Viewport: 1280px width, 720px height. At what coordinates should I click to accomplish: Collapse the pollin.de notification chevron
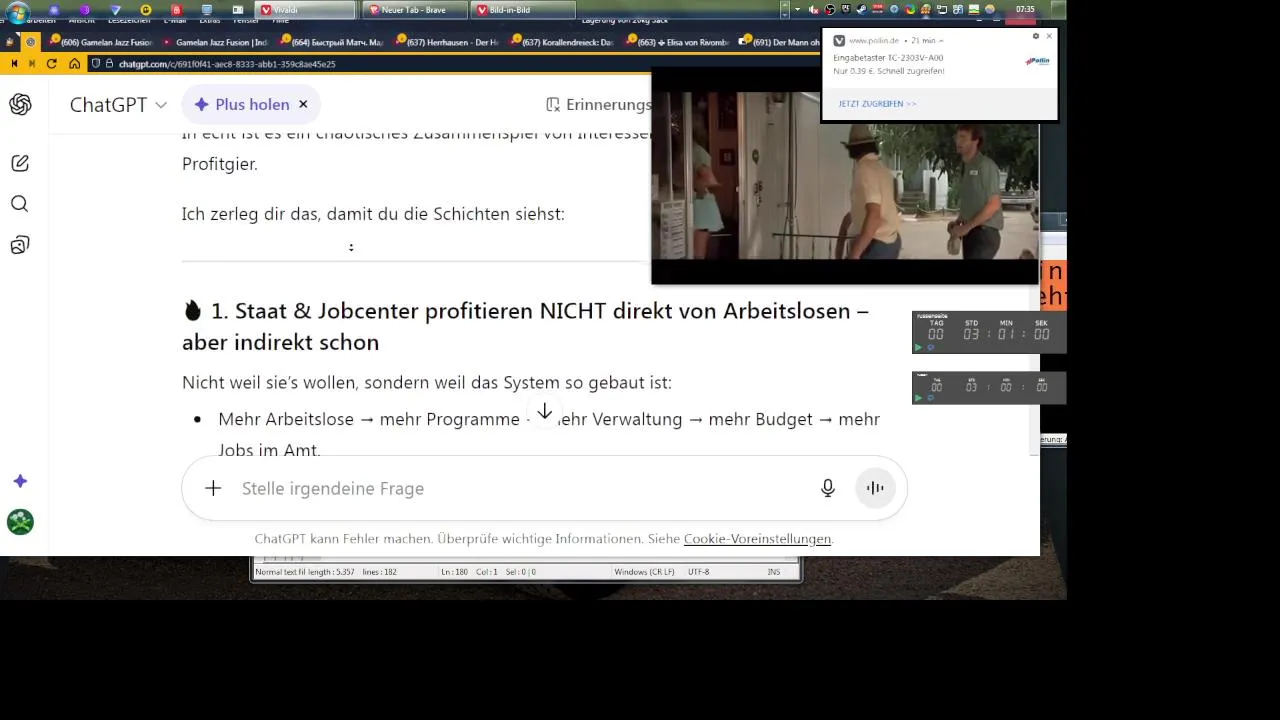pos(941,41)
